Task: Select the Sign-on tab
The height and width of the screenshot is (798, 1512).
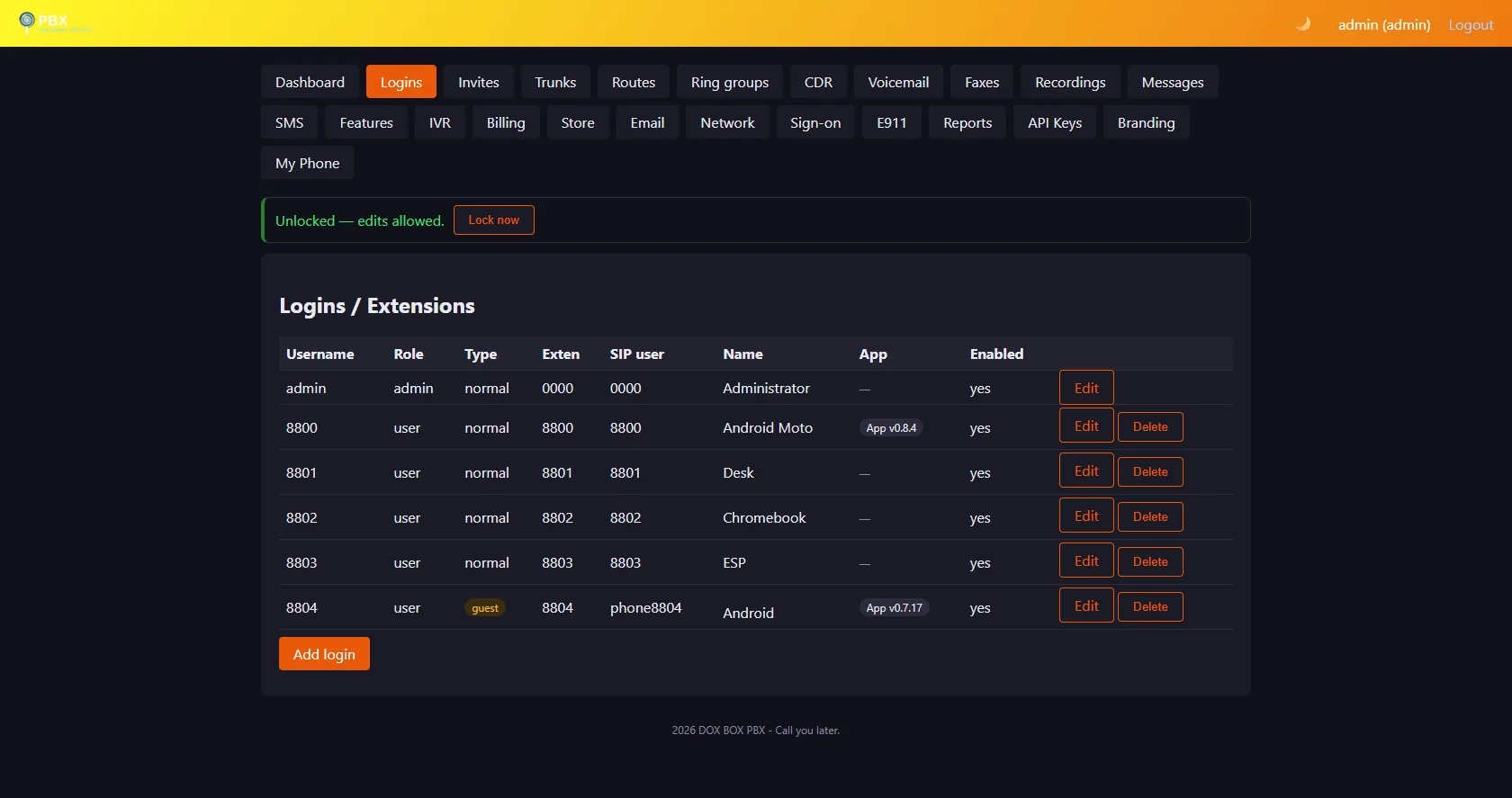Action: (815, 122)
